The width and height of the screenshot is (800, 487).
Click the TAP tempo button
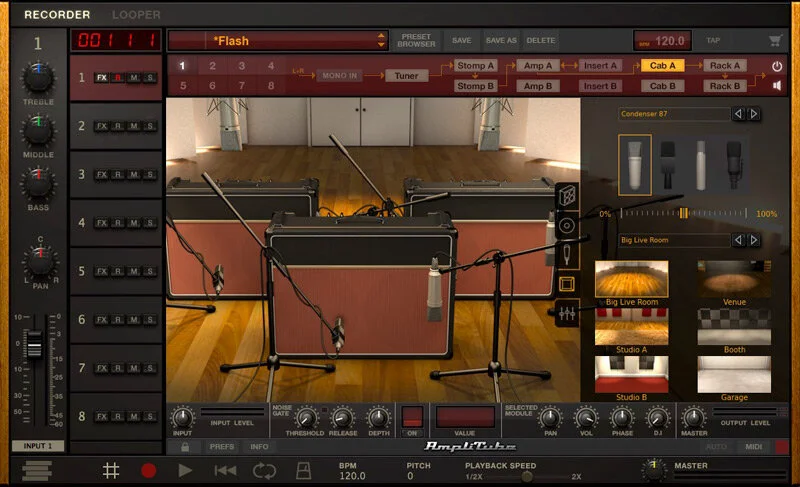(x=713, y=40)
